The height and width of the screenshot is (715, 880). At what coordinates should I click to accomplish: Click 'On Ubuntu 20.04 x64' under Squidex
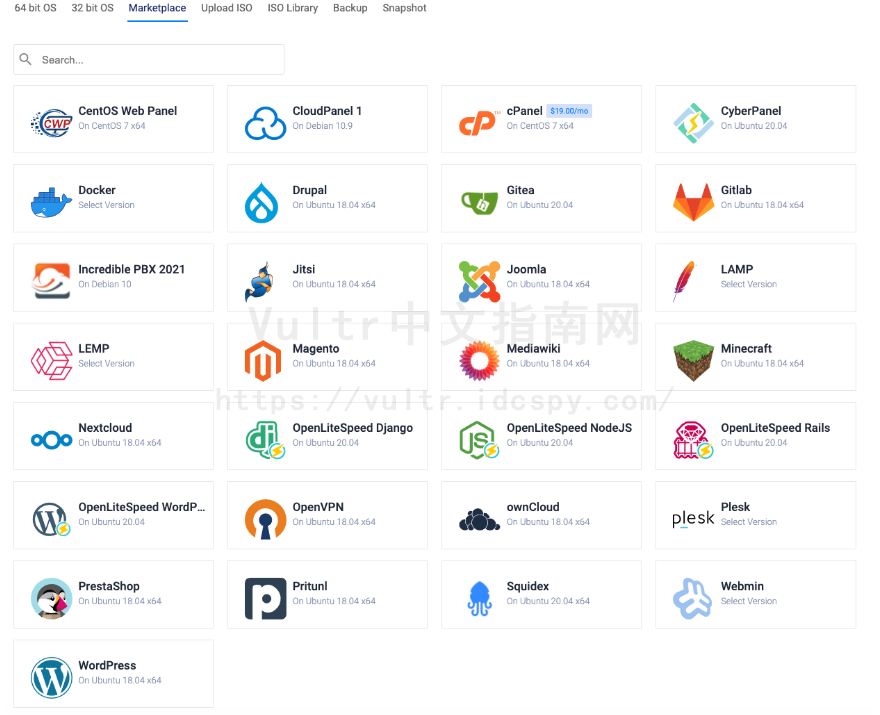click(x=548, y=601)
